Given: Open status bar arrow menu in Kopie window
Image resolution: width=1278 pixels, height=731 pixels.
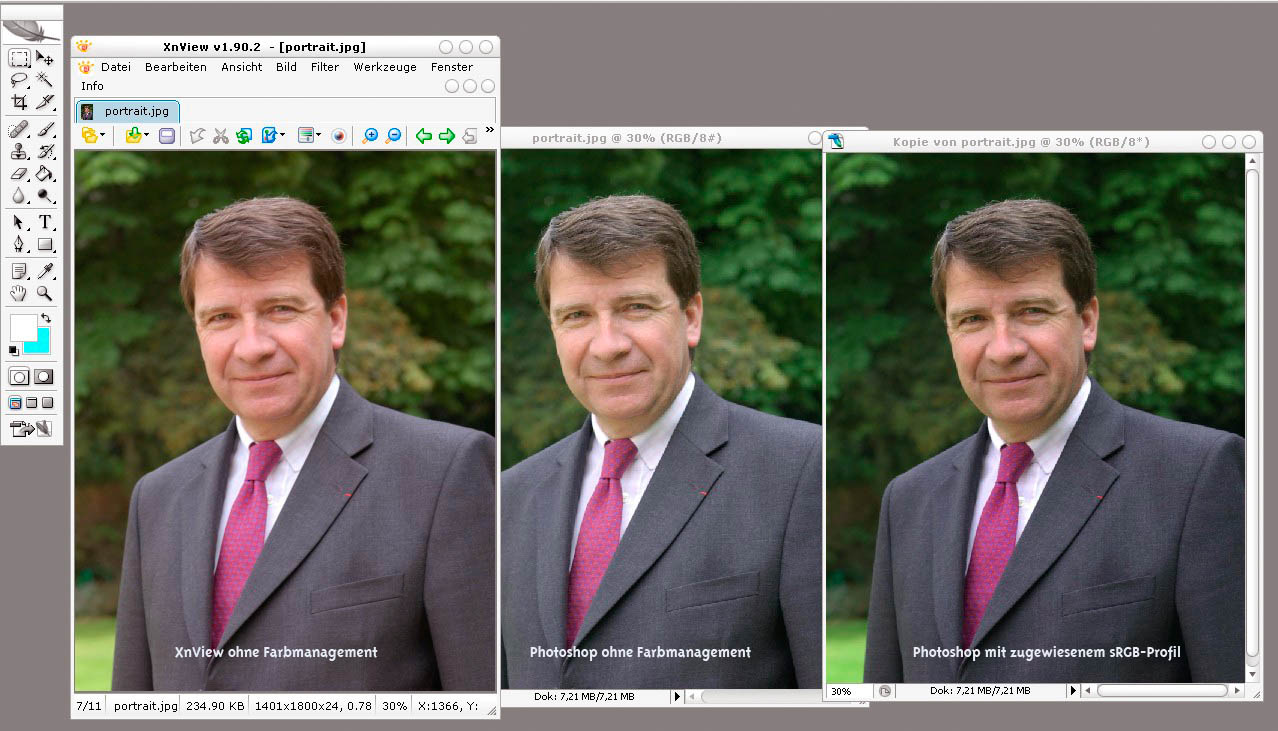Looking at the screenshot, I should pyautogui.click(x=1074, y=690).
